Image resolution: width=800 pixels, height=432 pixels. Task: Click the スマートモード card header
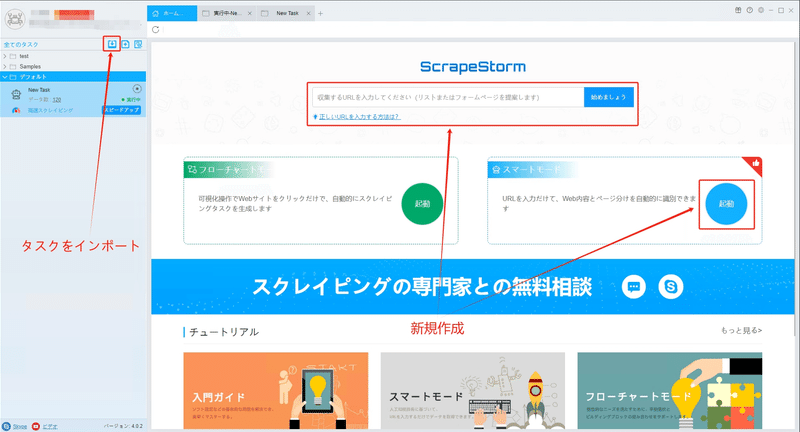tap(532, 169)
